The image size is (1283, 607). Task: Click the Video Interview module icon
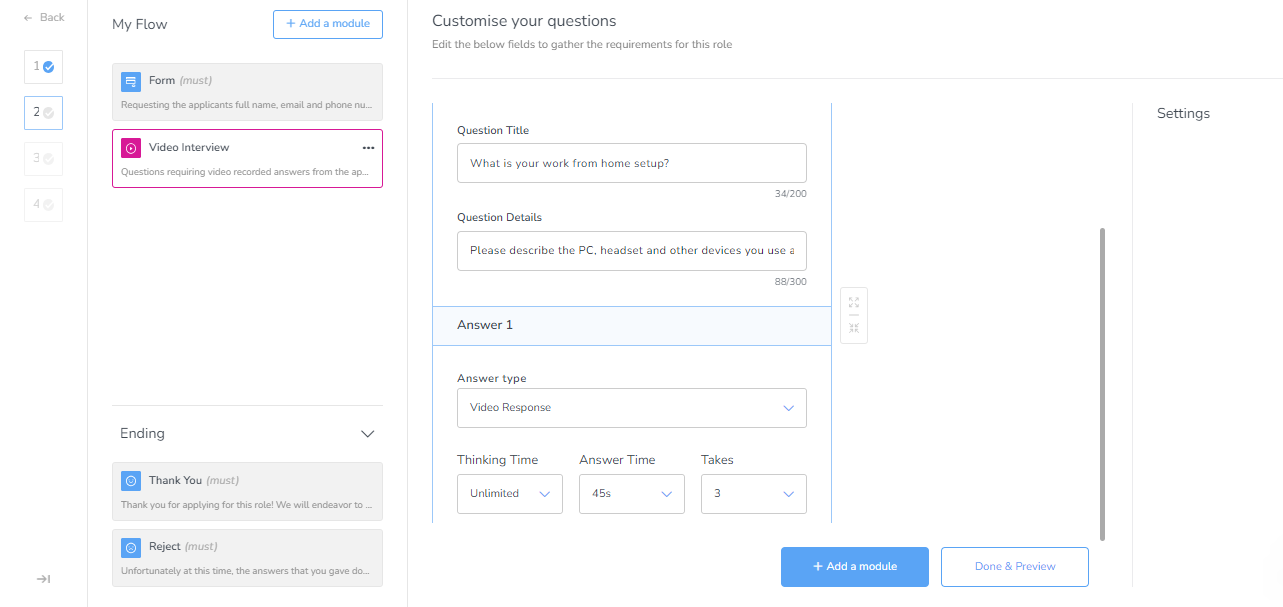[131, 148]
